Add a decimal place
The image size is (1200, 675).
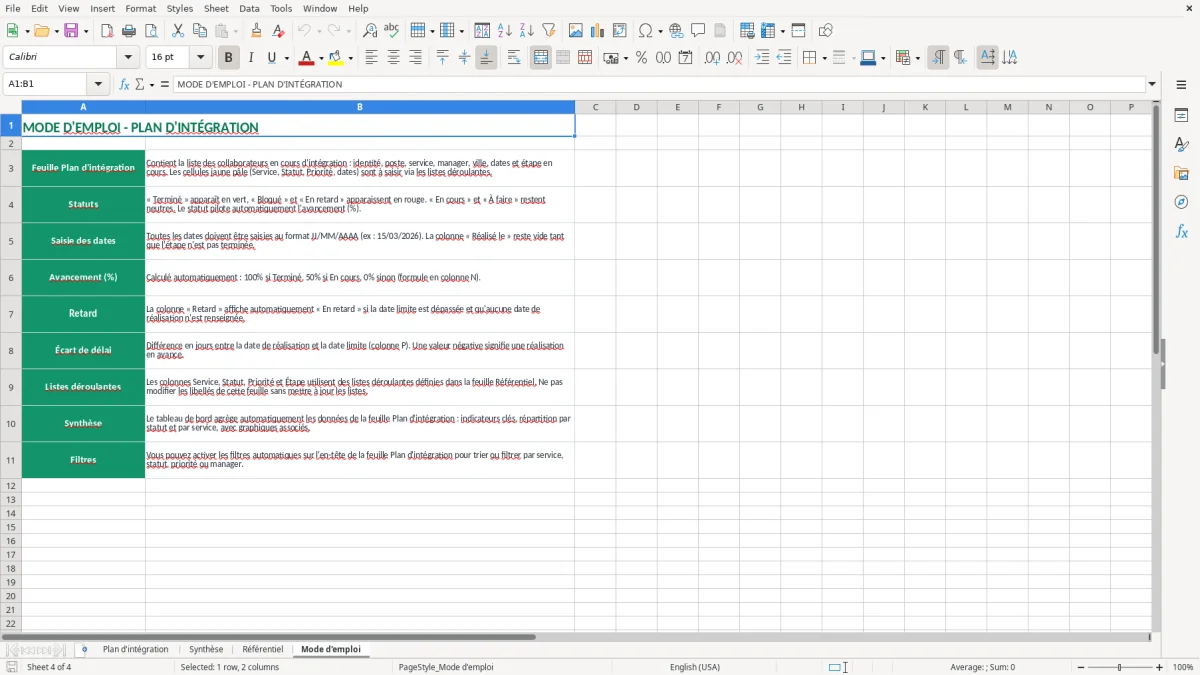[712, 58]
